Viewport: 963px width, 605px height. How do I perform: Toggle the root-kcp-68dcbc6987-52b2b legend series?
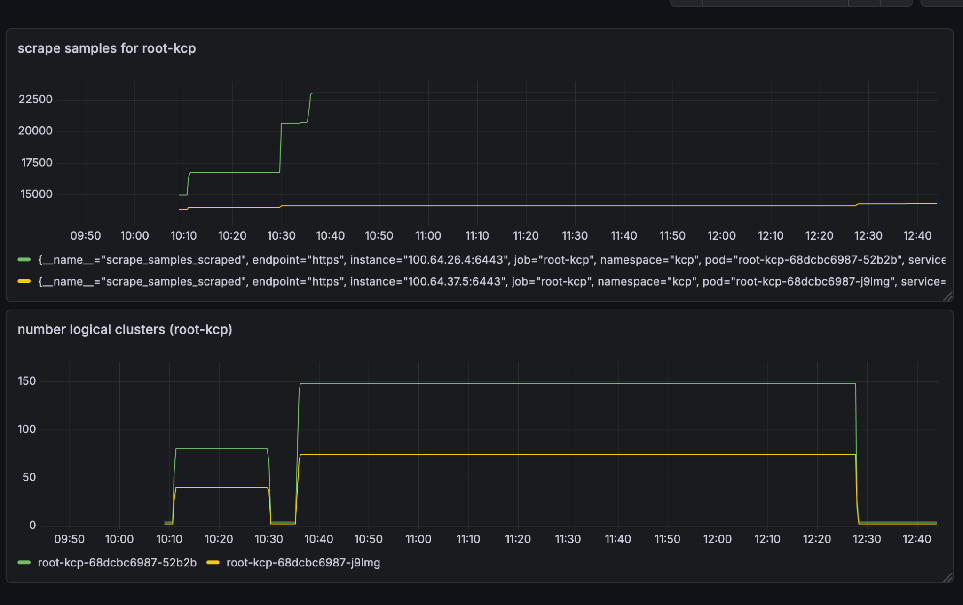click(x=117, y=563)
